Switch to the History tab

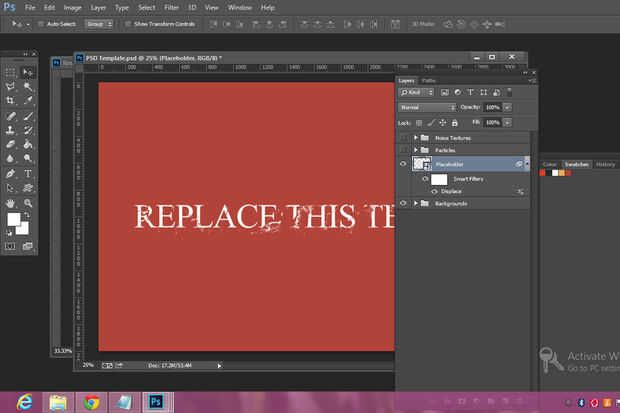tap(605, 164)
